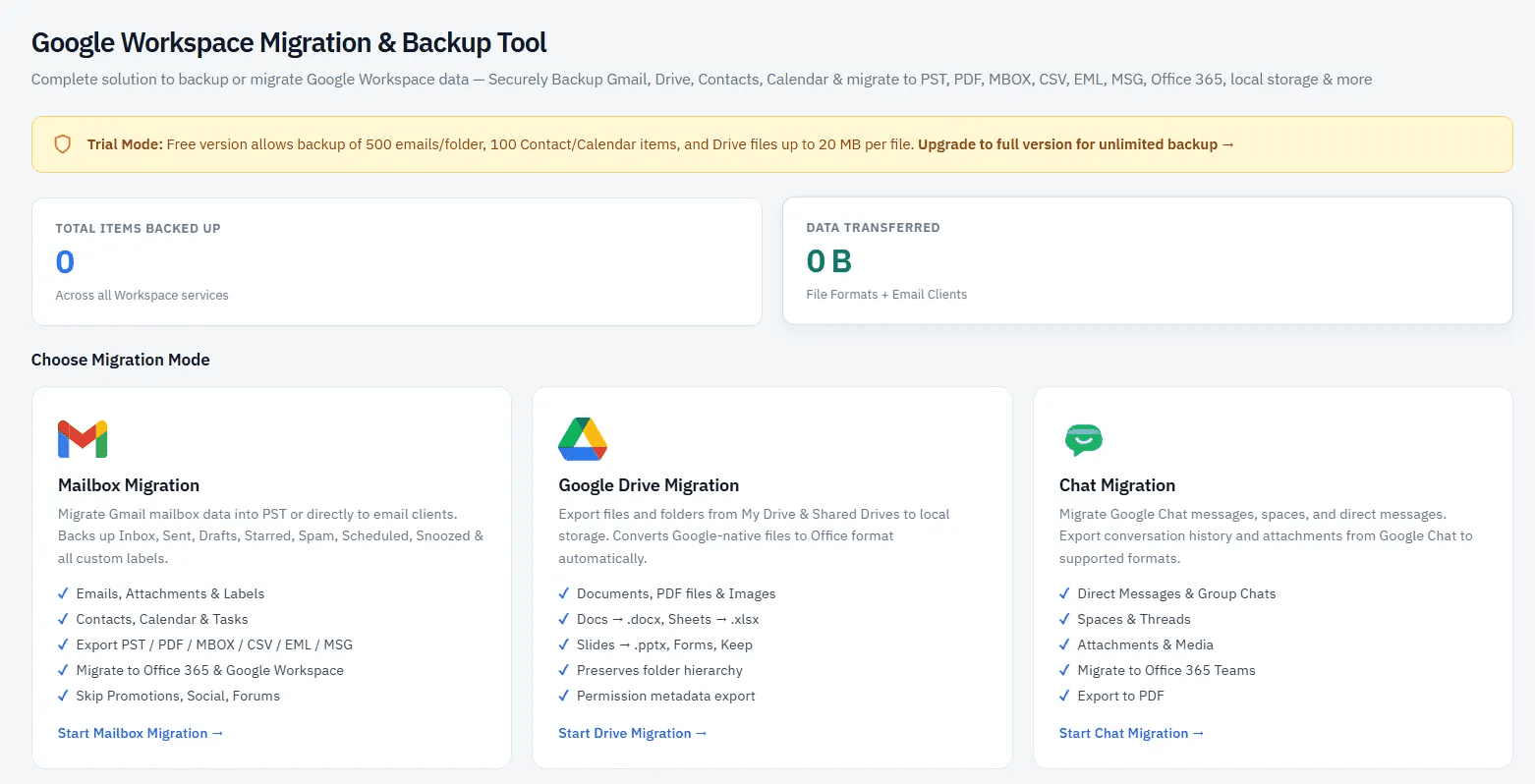Click Slides → .pptx, Forms, Keep text
The image size is (1535, 784).
pyautogui.click(x=664, y=644)
